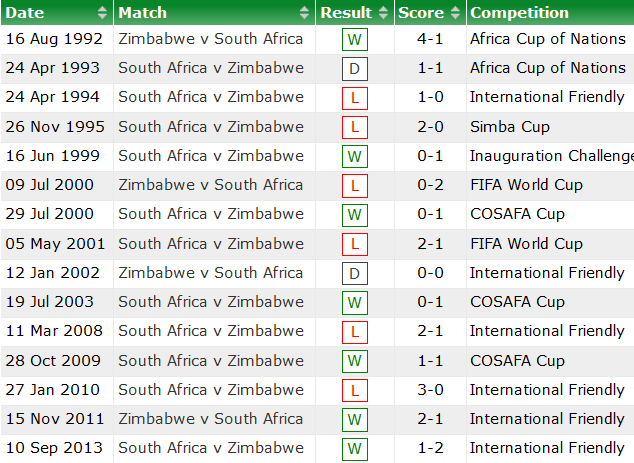
Task: Click the W result icon for 28 Oct 2009
Action: coord(354,362)
